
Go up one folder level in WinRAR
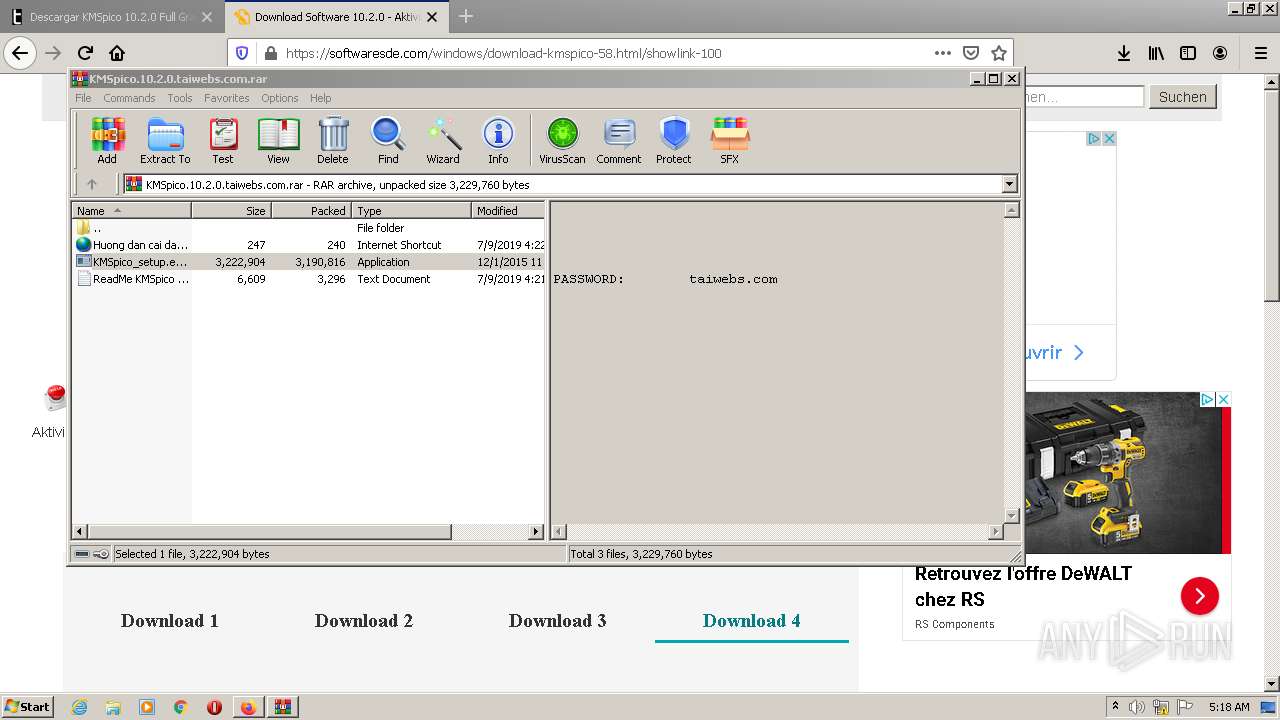tap(92, 184)
